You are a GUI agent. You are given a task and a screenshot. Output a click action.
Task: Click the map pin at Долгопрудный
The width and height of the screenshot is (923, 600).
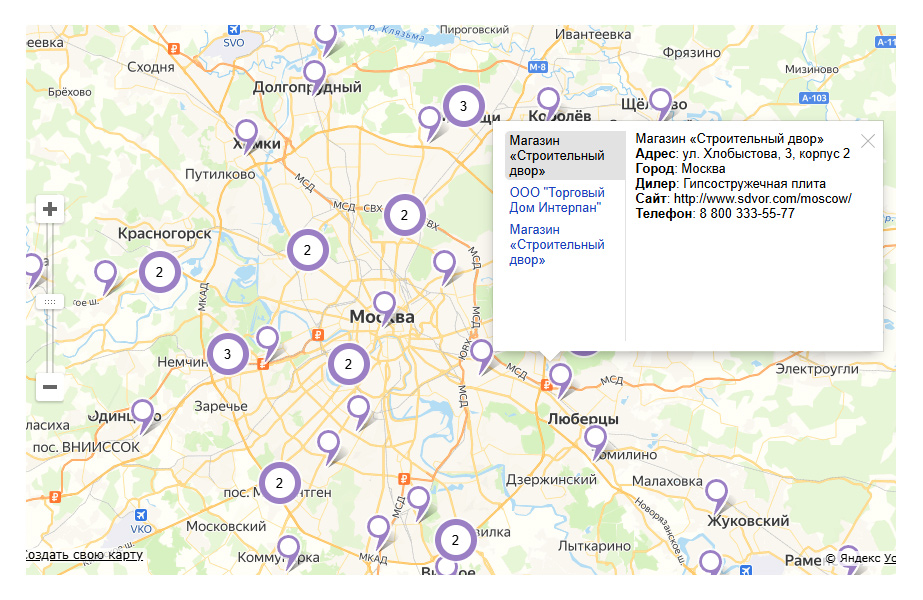coord(315,72)
